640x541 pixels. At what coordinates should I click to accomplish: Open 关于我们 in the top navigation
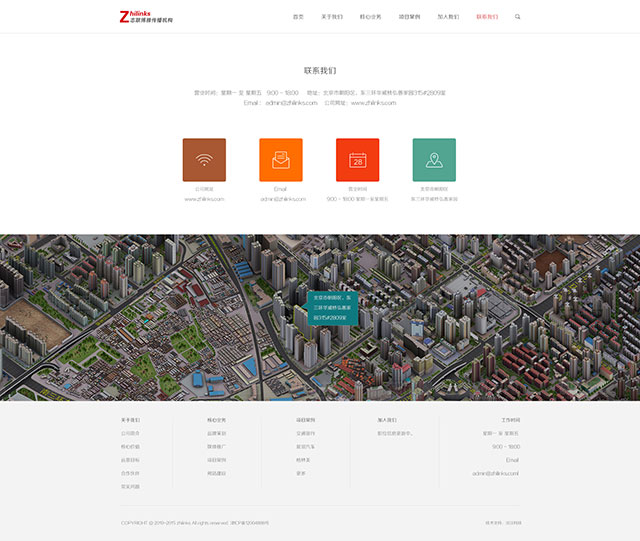pyautogui.click(x=331, y=17)
